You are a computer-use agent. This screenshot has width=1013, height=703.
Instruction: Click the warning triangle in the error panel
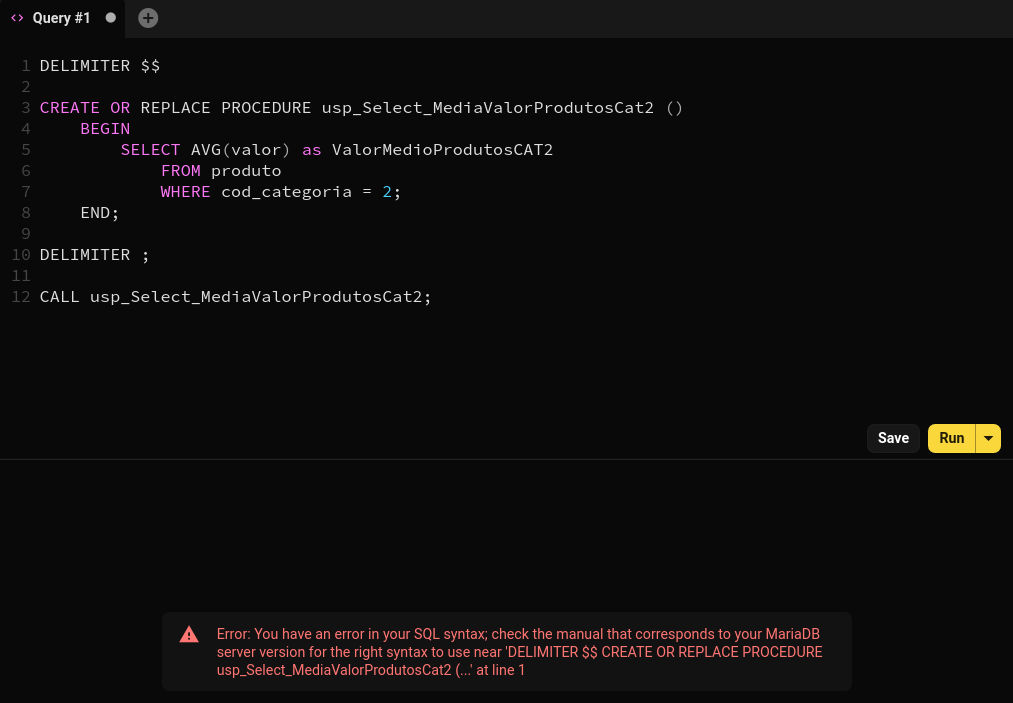coord(188,633)
